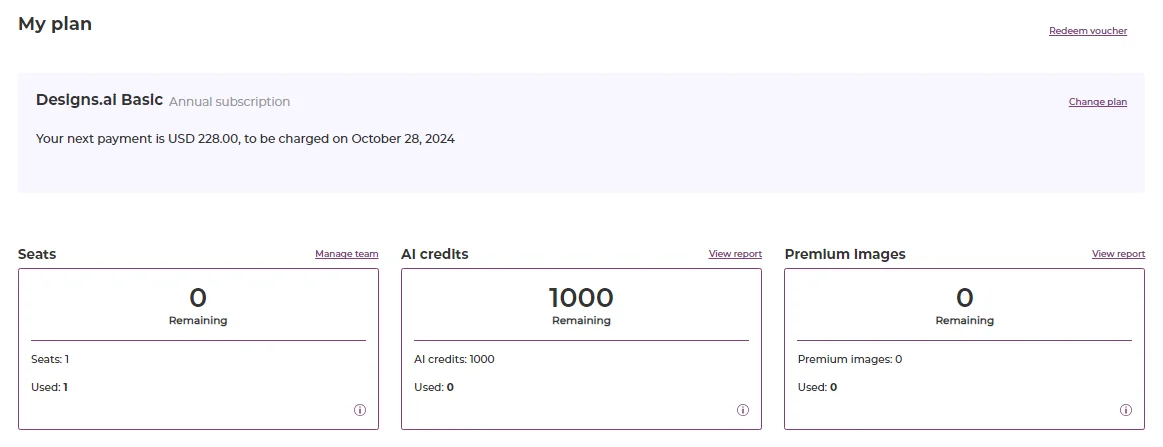Image resolution: width=1163 pixels, height=447 pixels.
Task: Click Used: 0 in AI credits card
Action: pos(434,387)
